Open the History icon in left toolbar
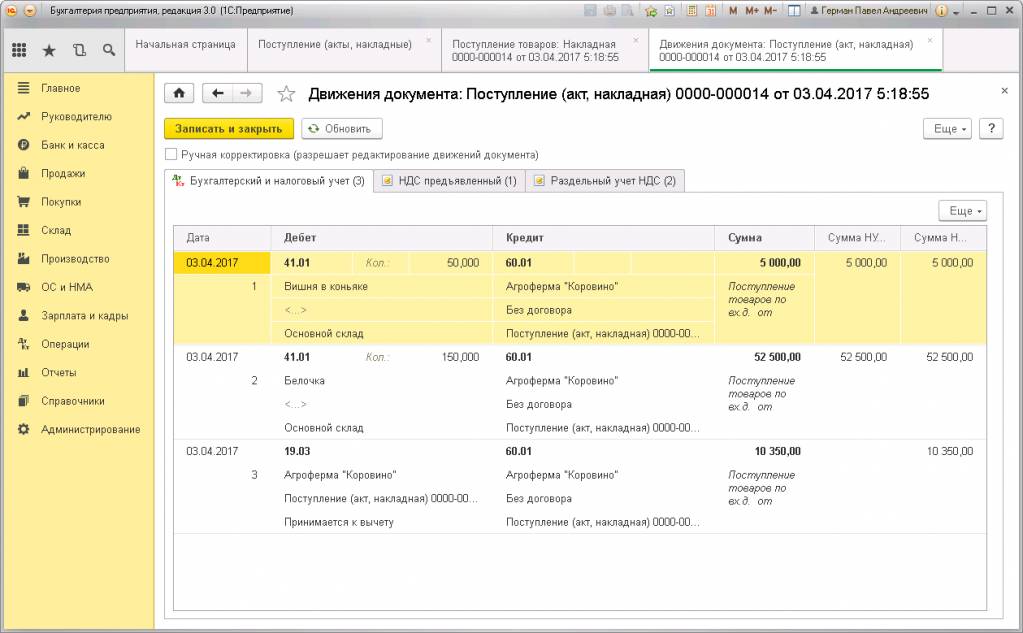 pos(79,50)
